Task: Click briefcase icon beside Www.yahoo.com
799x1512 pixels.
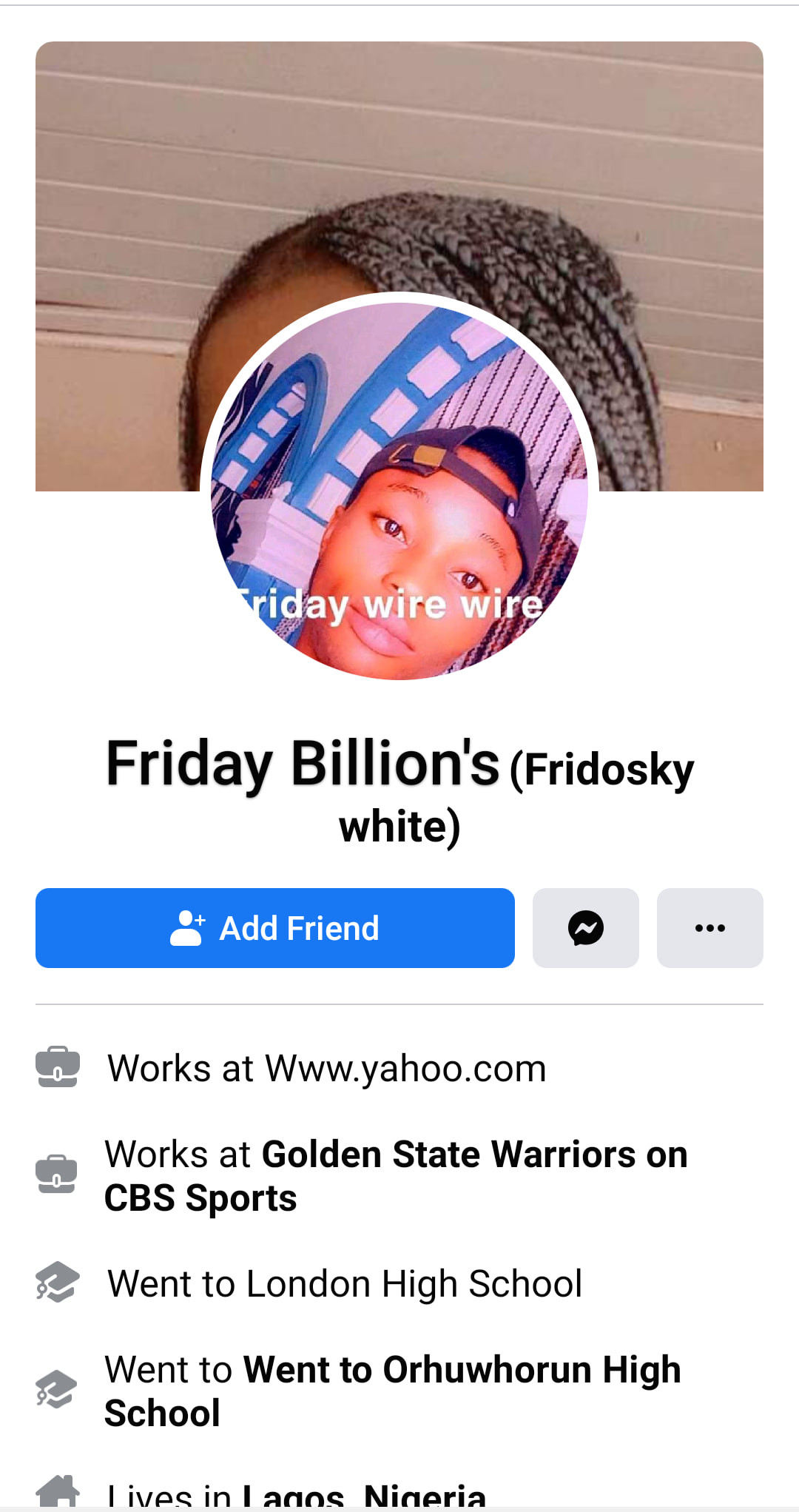Action: [x=58, y=1067]
